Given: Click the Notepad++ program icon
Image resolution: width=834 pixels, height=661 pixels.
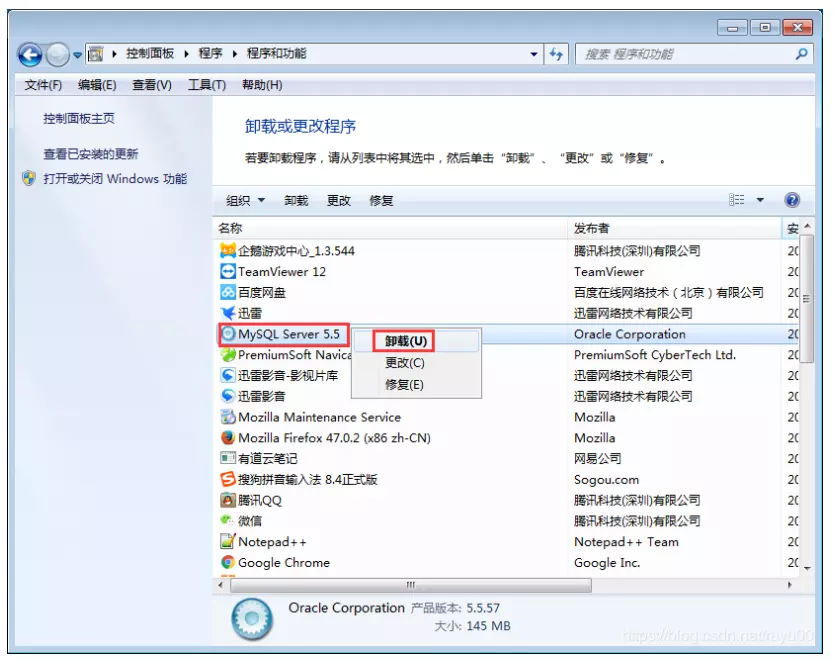Looking at the screenshot, I should pyautogui.click(x=228, y=542).
